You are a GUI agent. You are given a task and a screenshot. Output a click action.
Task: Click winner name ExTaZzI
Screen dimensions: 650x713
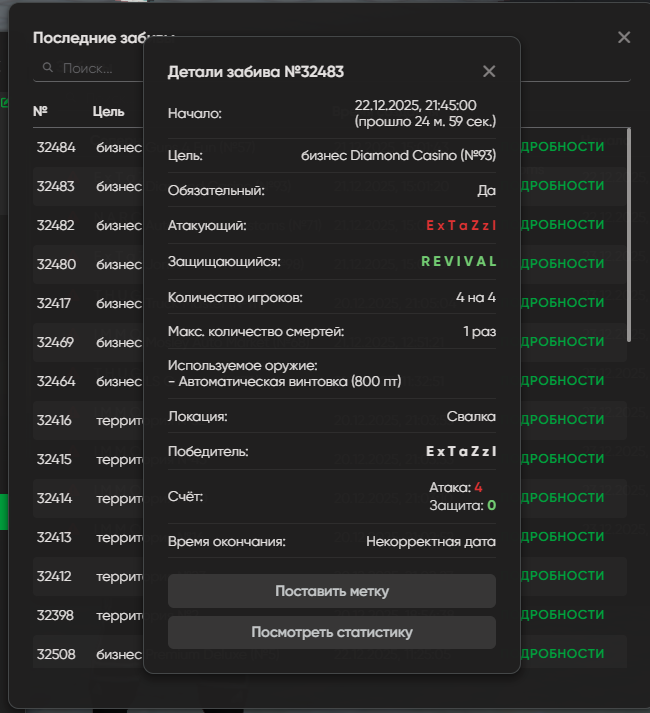pyautogui.click(x=461, y=452)
